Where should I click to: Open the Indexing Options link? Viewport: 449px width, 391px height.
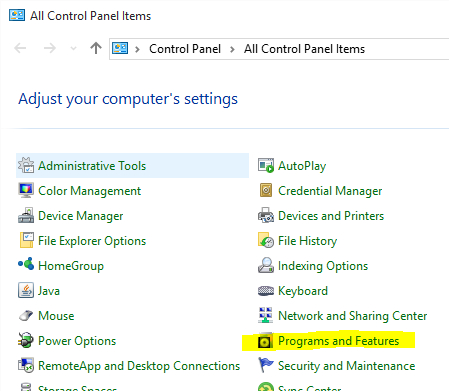(x=323, y=266)
